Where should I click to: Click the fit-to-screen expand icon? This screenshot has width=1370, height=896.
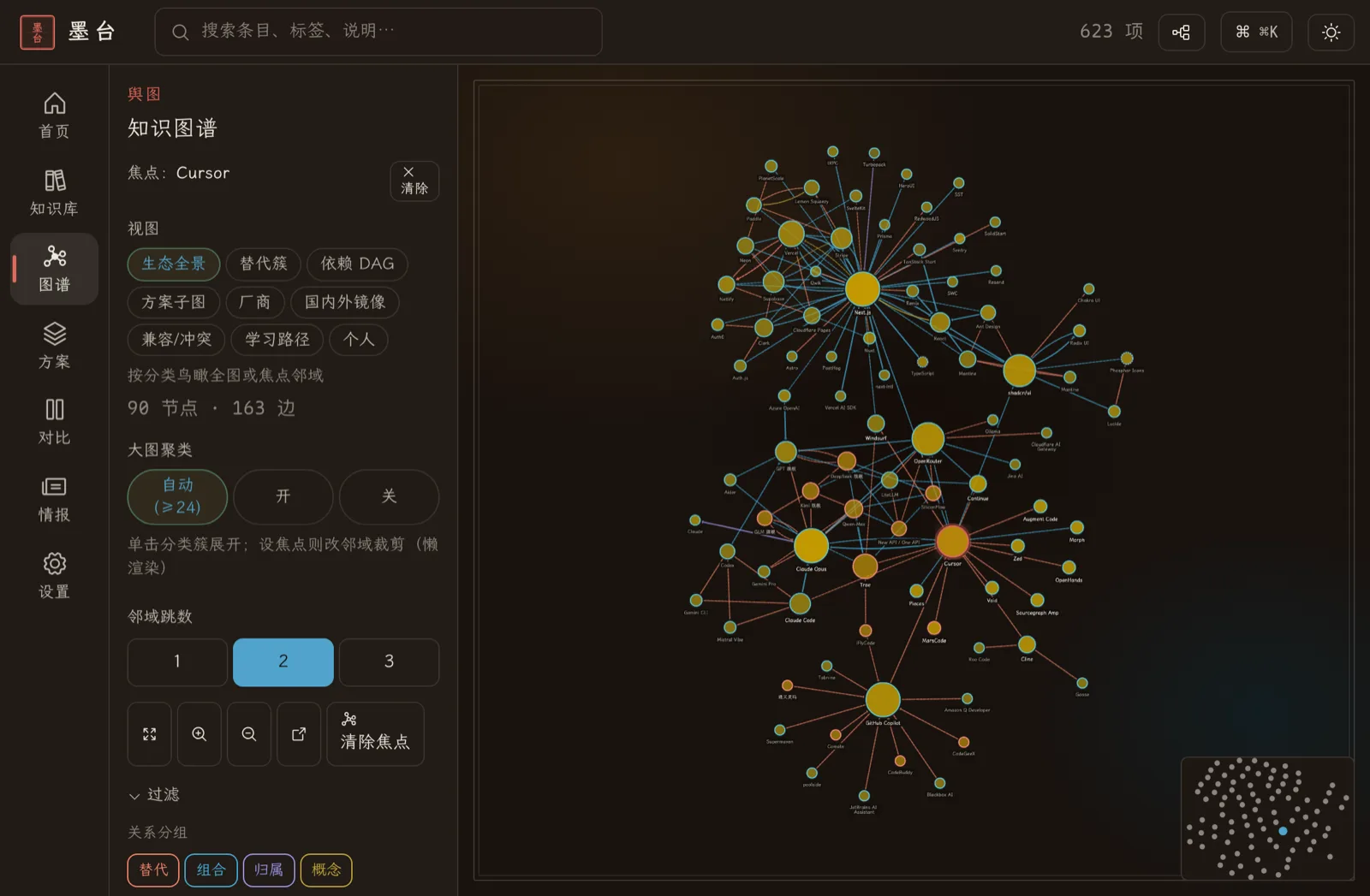pos(150,734)
